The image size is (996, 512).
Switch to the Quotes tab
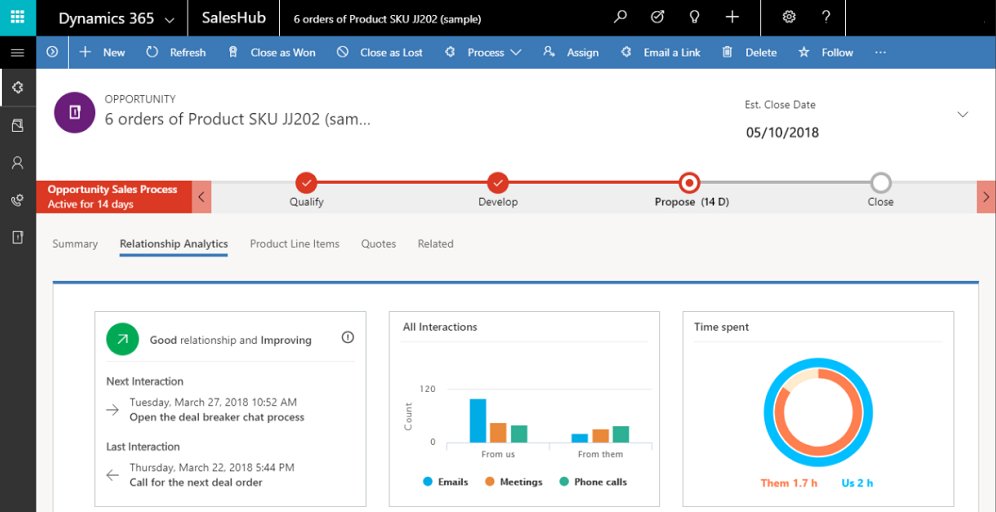[379, 244]
